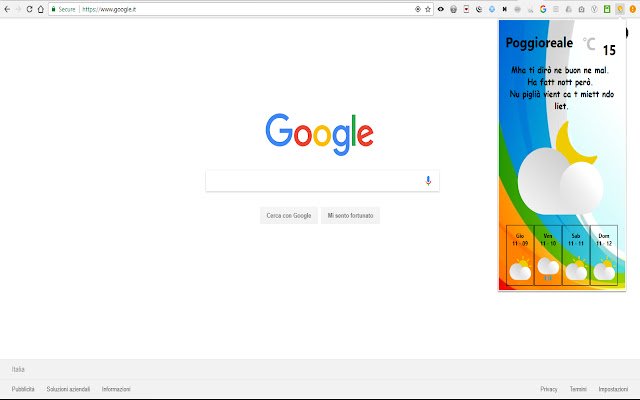
Task: Click the temperature value 15
Action: [609, 50]
